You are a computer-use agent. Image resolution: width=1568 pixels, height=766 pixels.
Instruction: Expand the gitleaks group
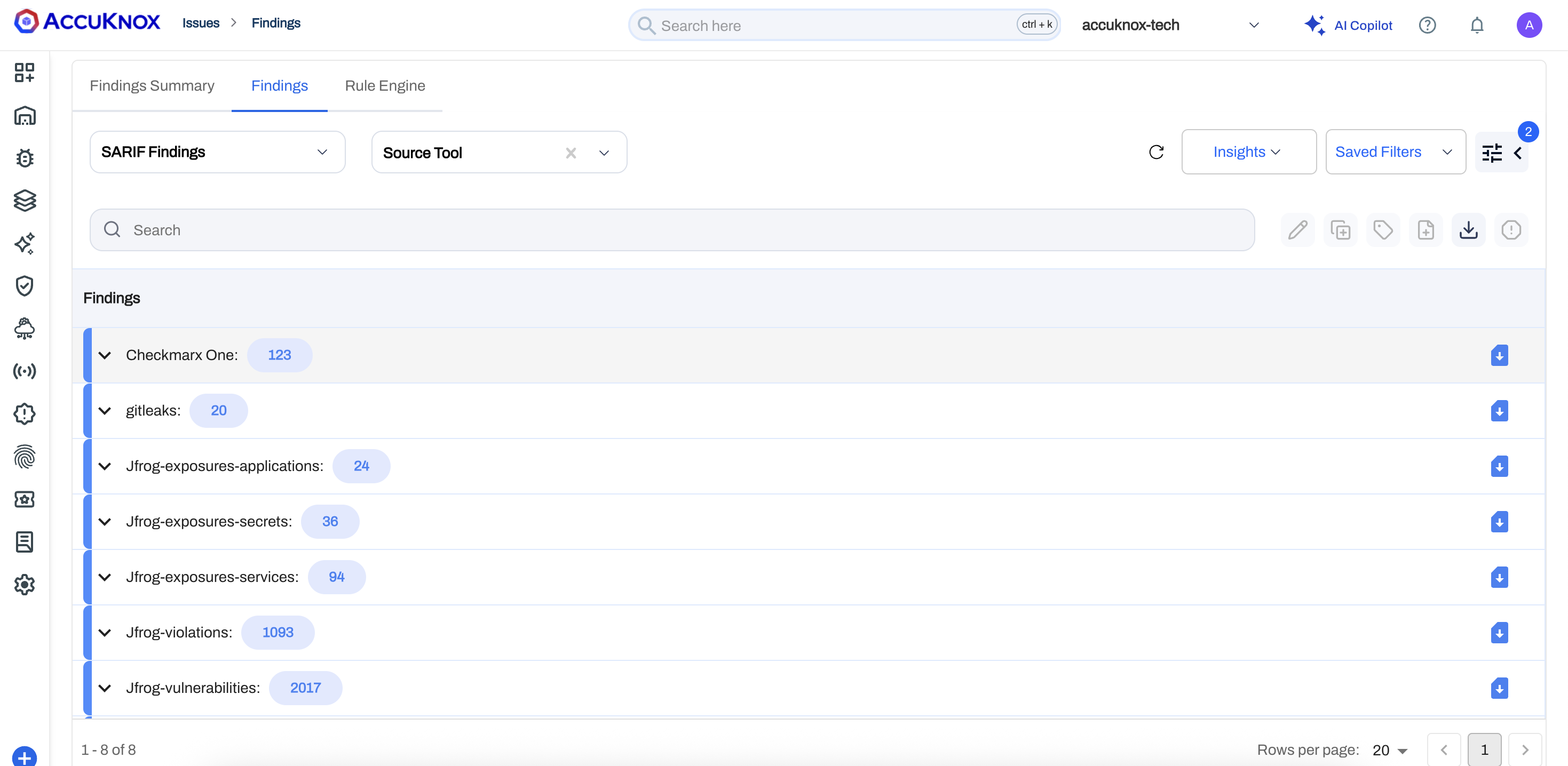[105, 411]
